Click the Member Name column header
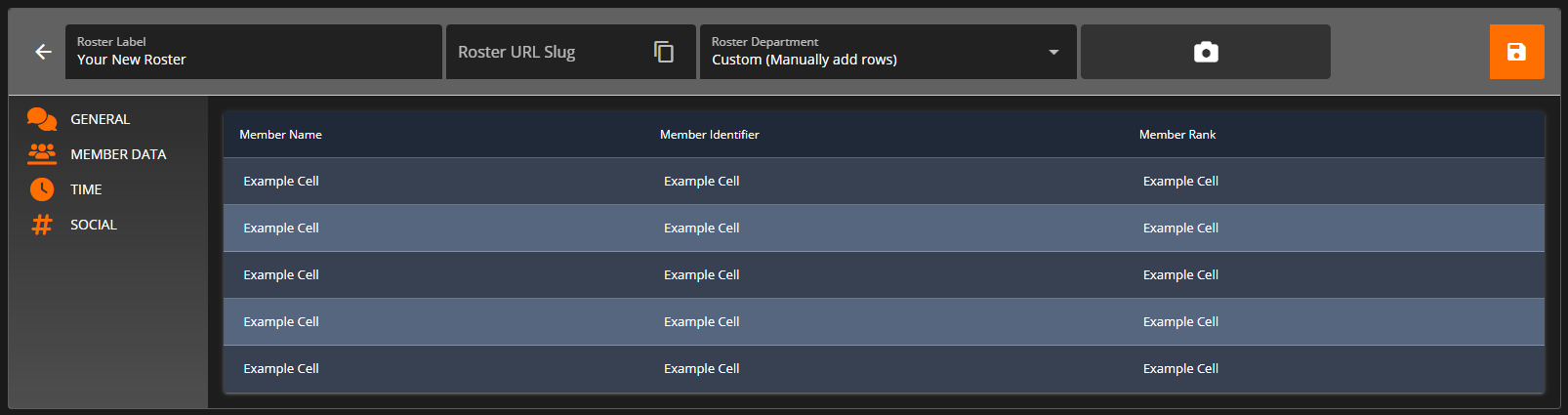 (x=280, y=135)
